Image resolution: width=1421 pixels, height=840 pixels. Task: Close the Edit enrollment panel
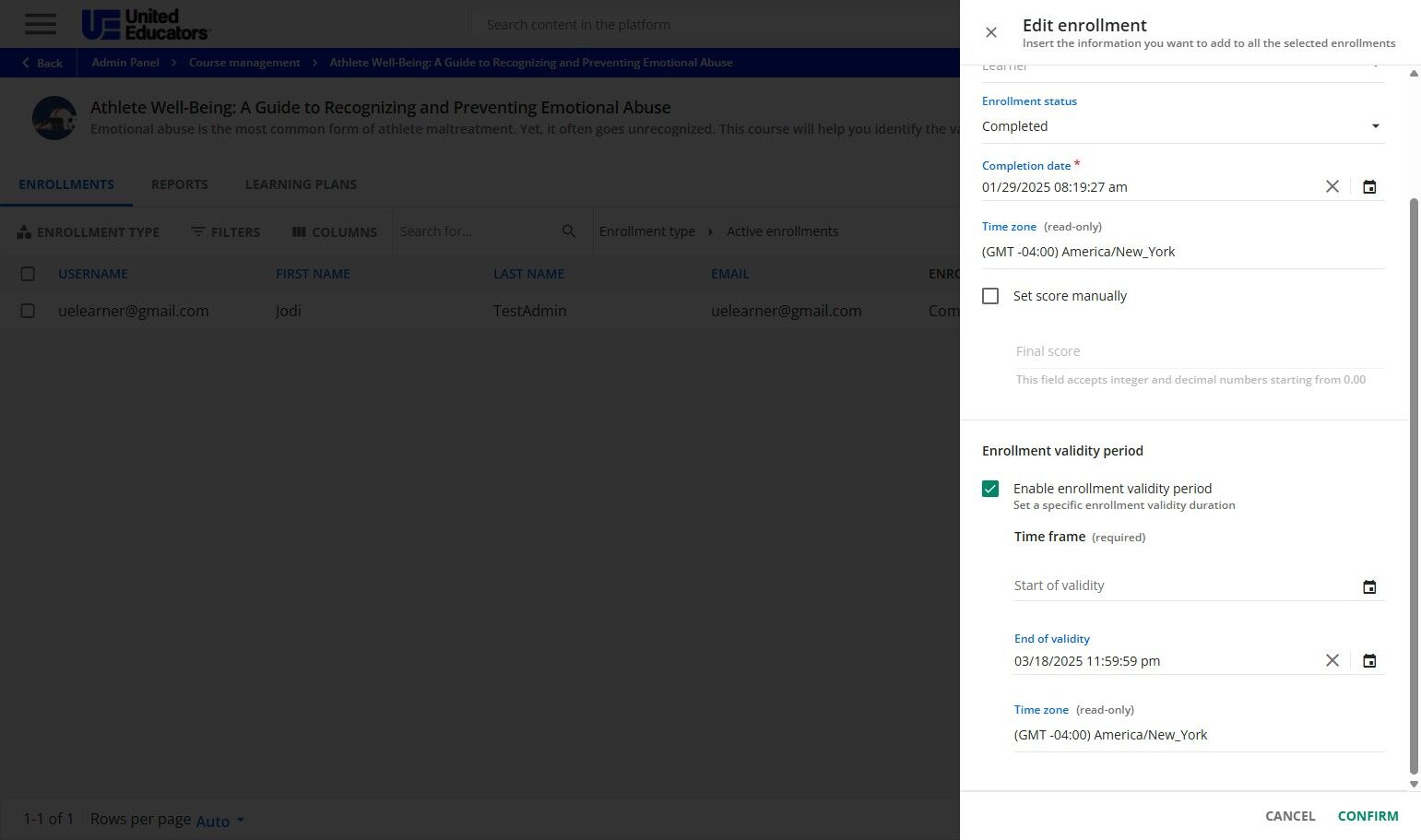[x=991, y=32]
